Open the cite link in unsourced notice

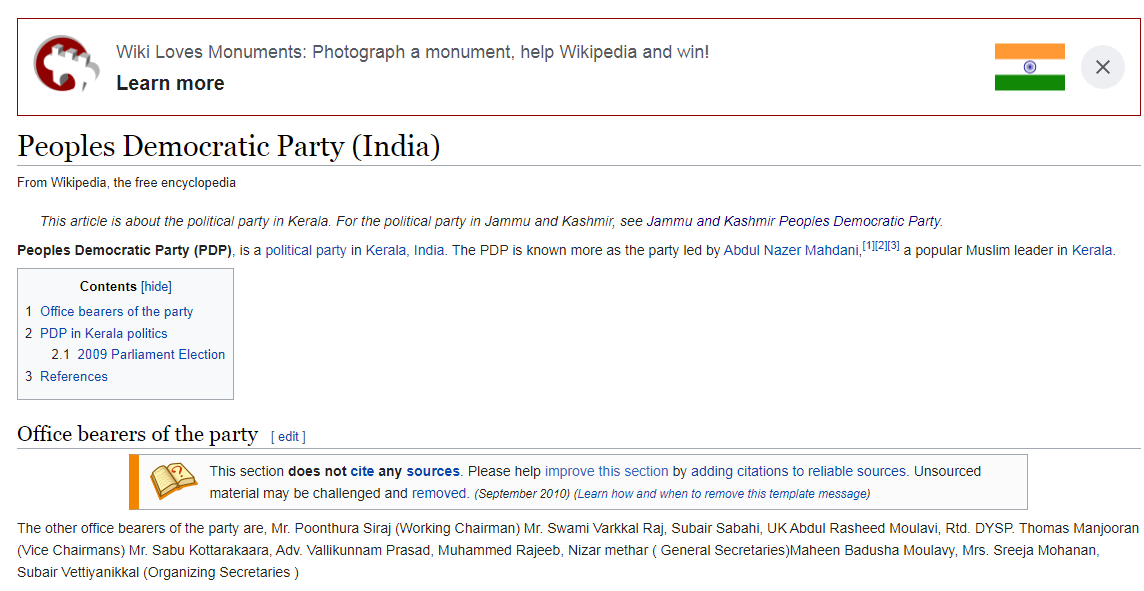(x=362, y=471)
